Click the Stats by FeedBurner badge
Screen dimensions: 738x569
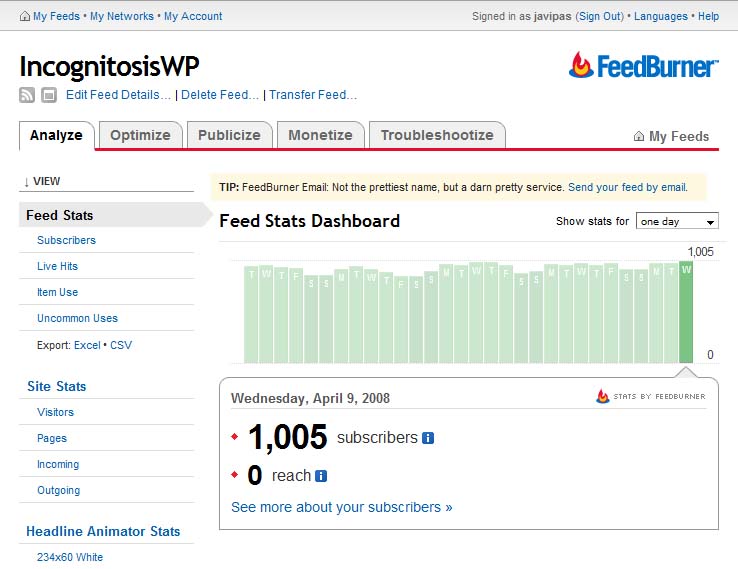651,396
